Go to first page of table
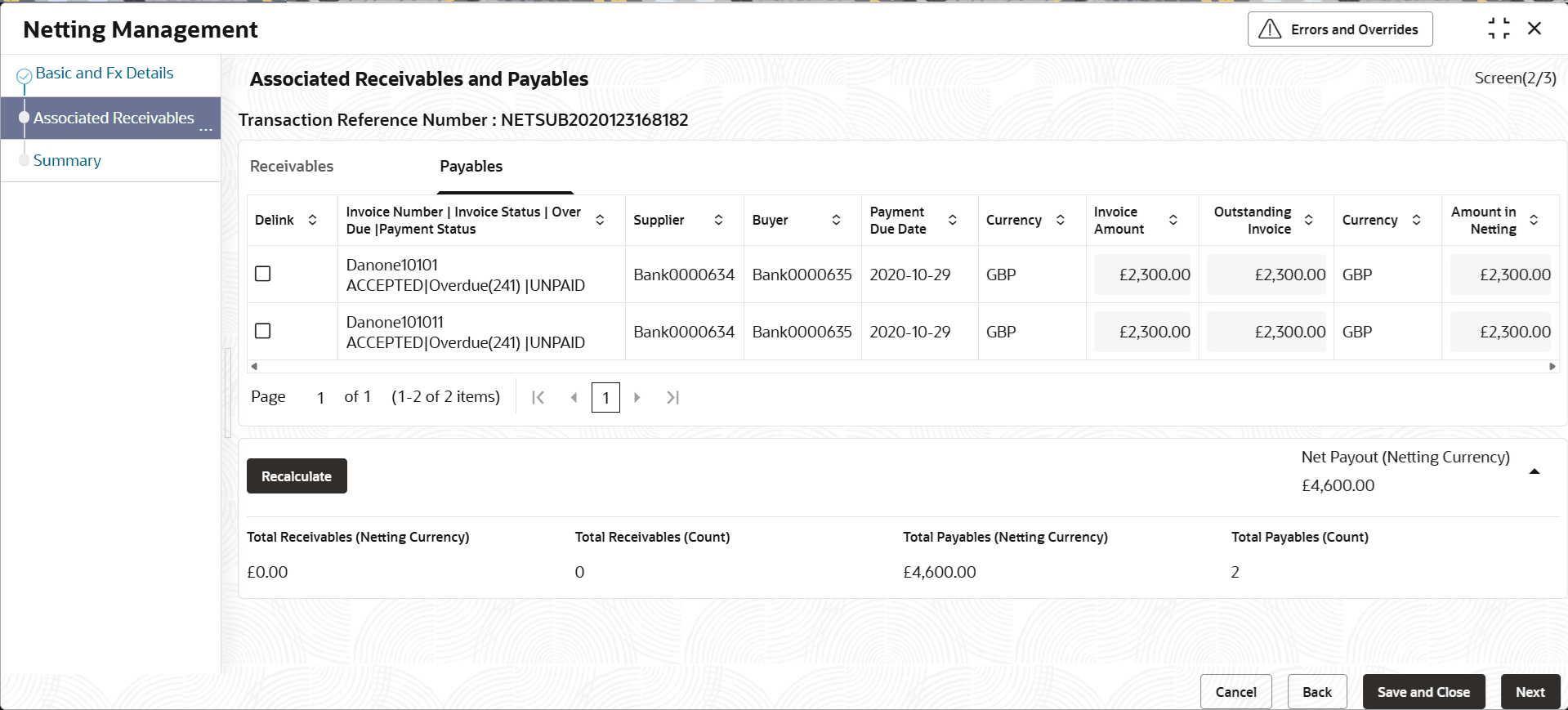The width and height of the screenshot is (1568, 710). pos(538,397)
